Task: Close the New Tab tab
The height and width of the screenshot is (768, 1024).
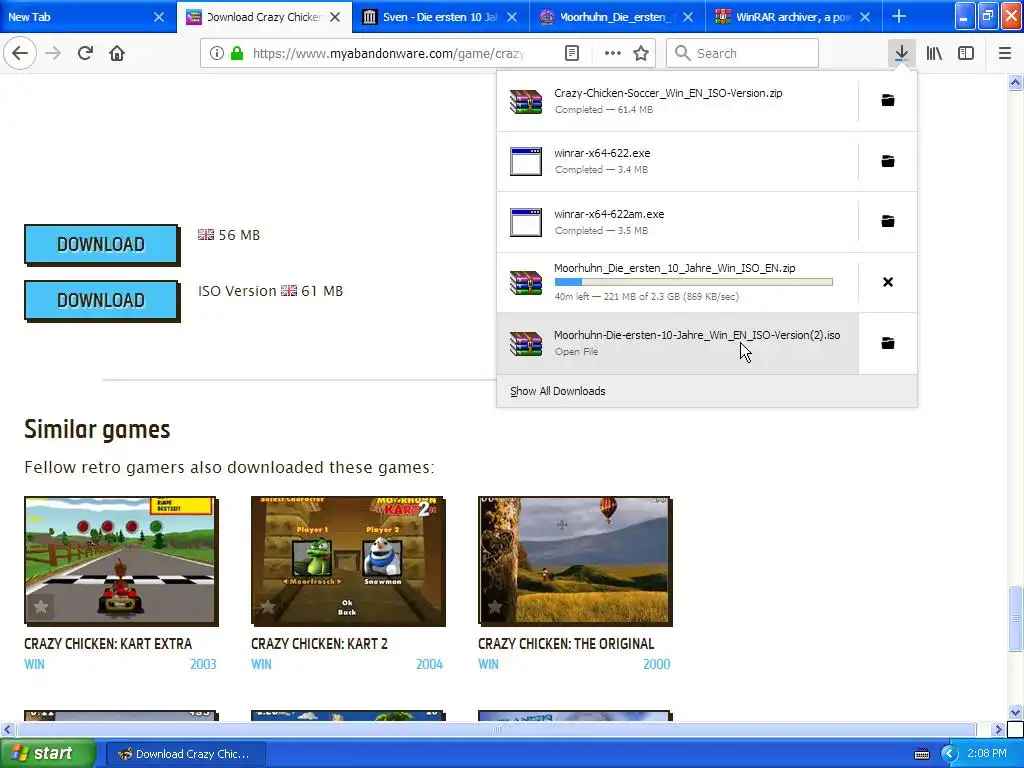Action: 159,17
